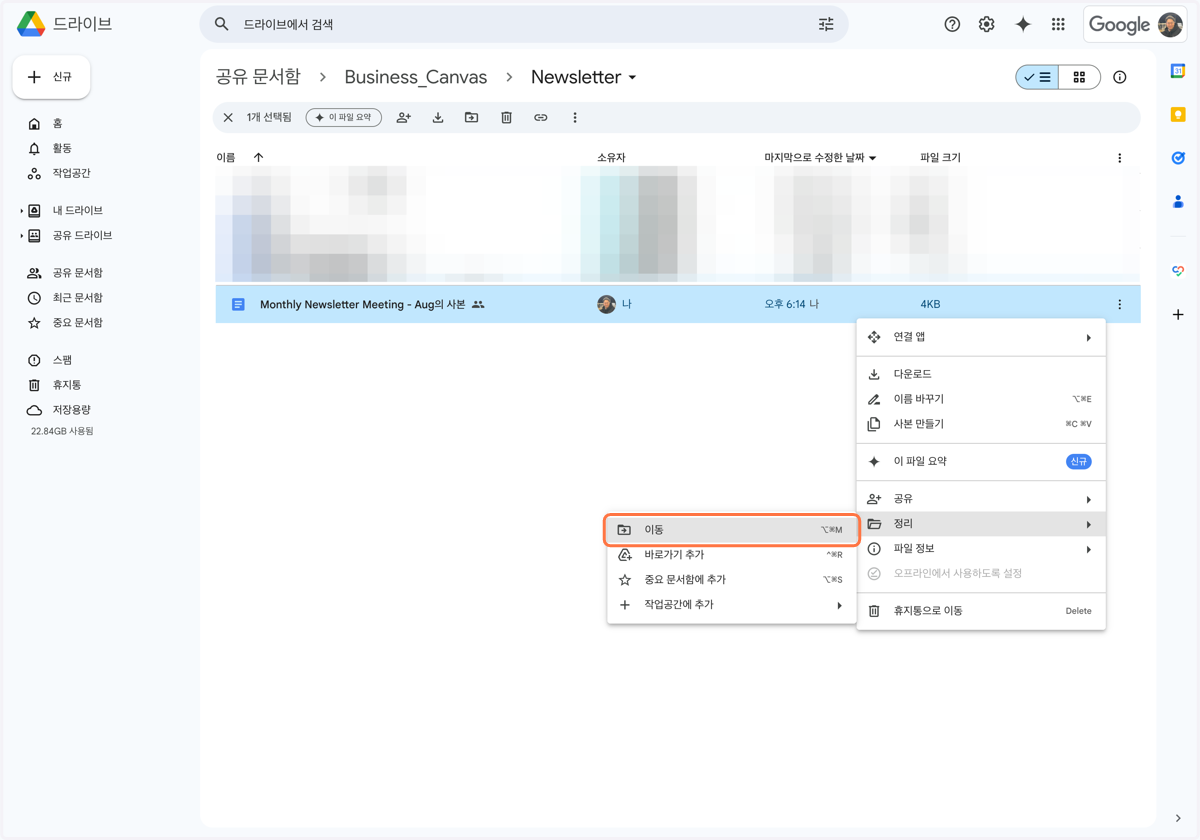Image resolution: width=1200 pixels, height=840 pixels.
Task: Open Google Keep side panel icon
Action: tap(1178, 115)
